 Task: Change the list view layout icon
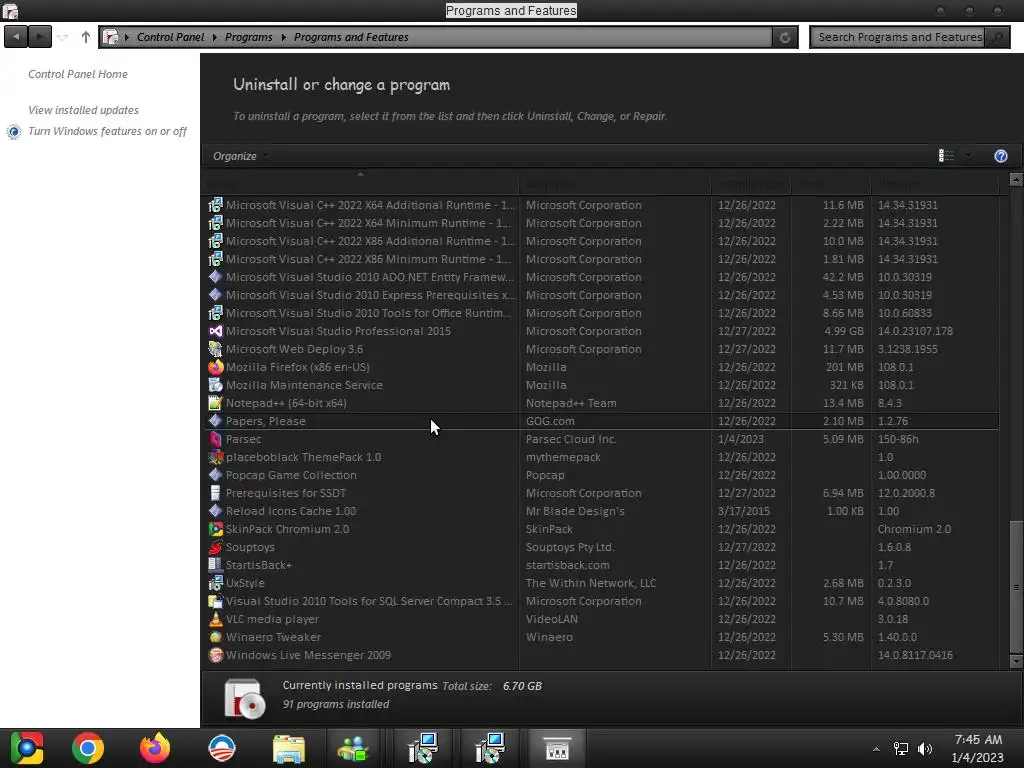[946, 155]
